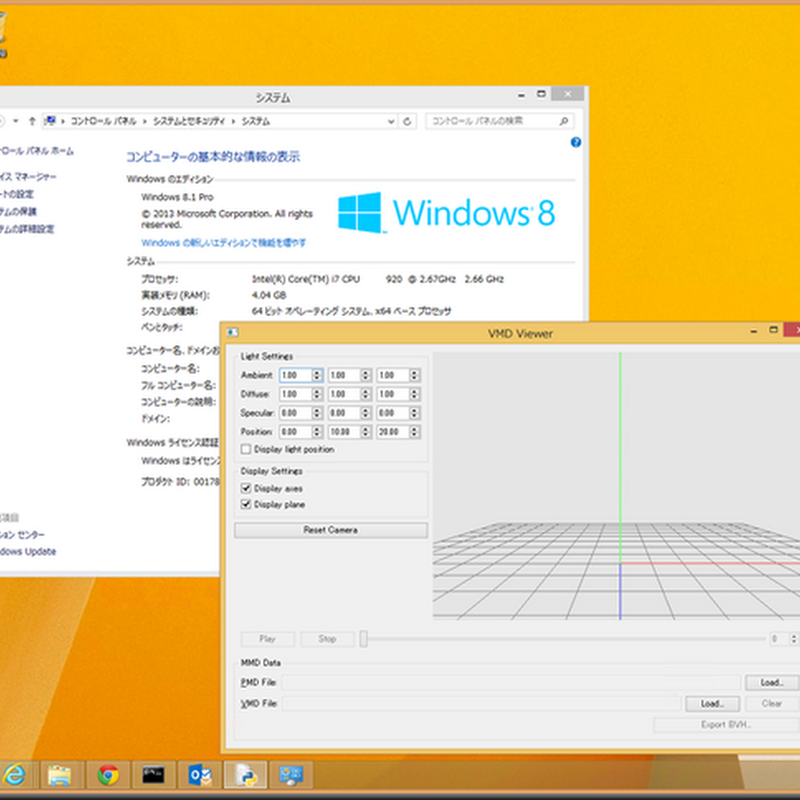Click the blue help icon in System window
Screen dimensions: 800x800
[575, 143]
